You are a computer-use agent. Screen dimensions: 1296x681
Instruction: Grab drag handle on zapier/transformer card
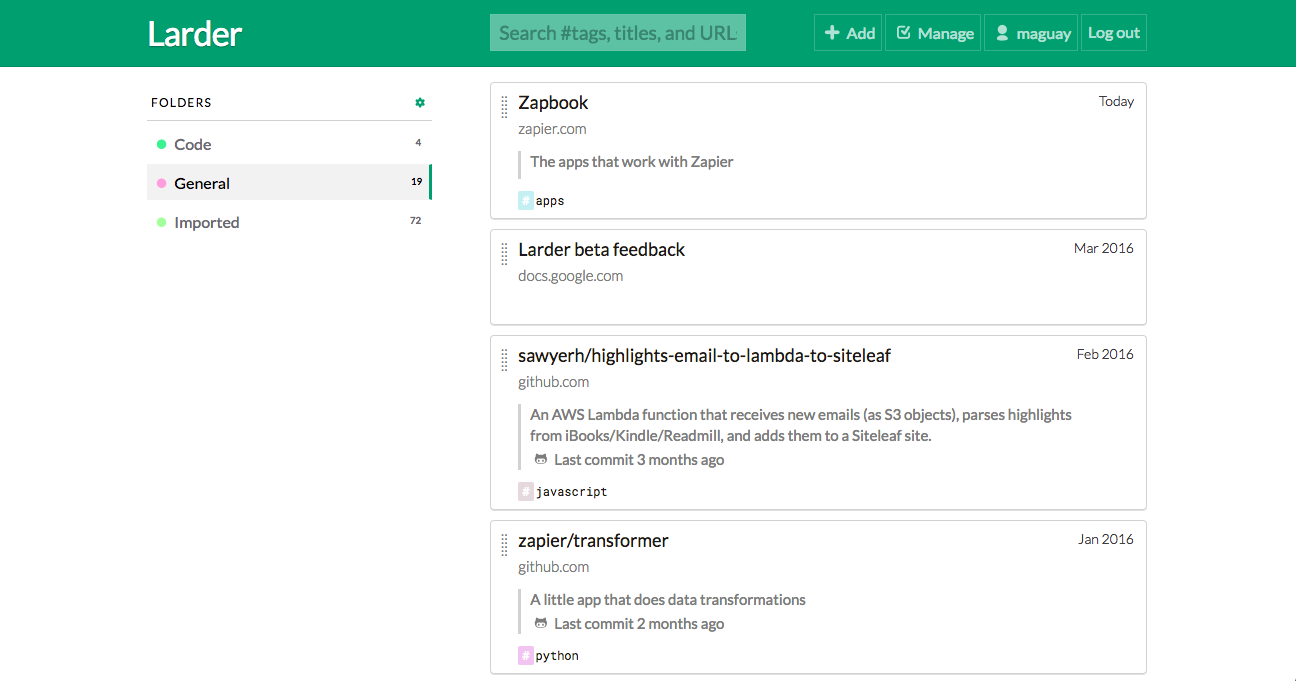coord(504,545)
